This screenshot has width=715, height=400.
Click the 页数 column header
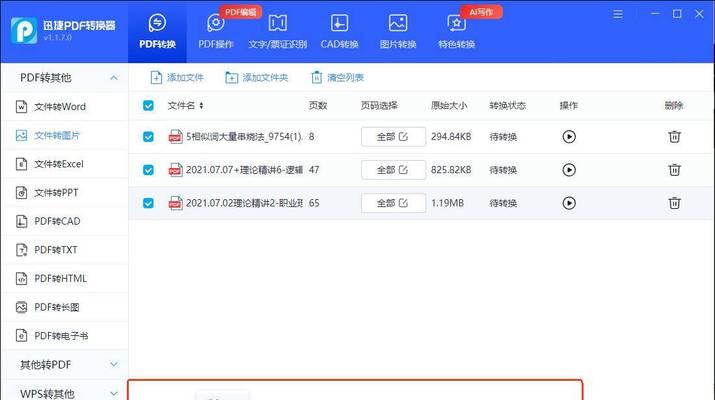point(318,106)
